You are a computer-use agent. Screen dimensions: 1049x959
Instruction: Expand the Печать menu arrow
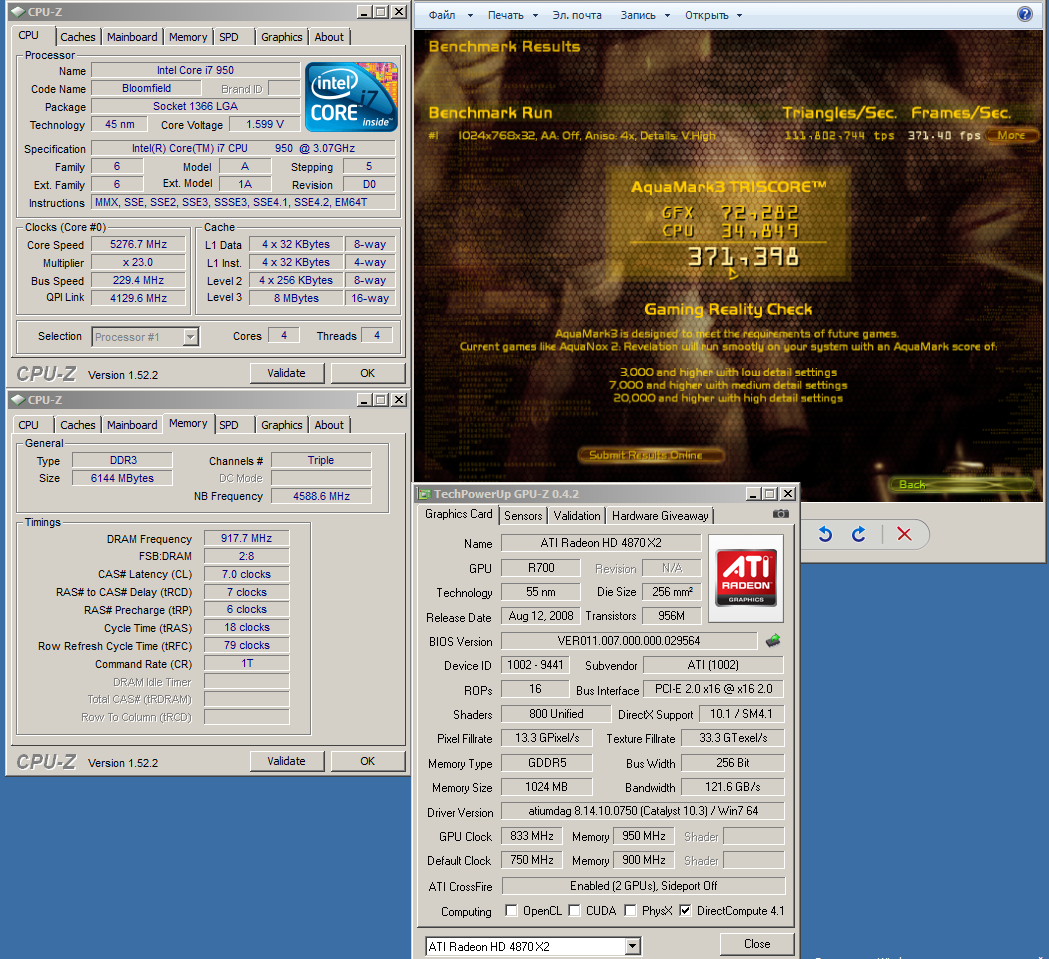[x=535, y=15]
